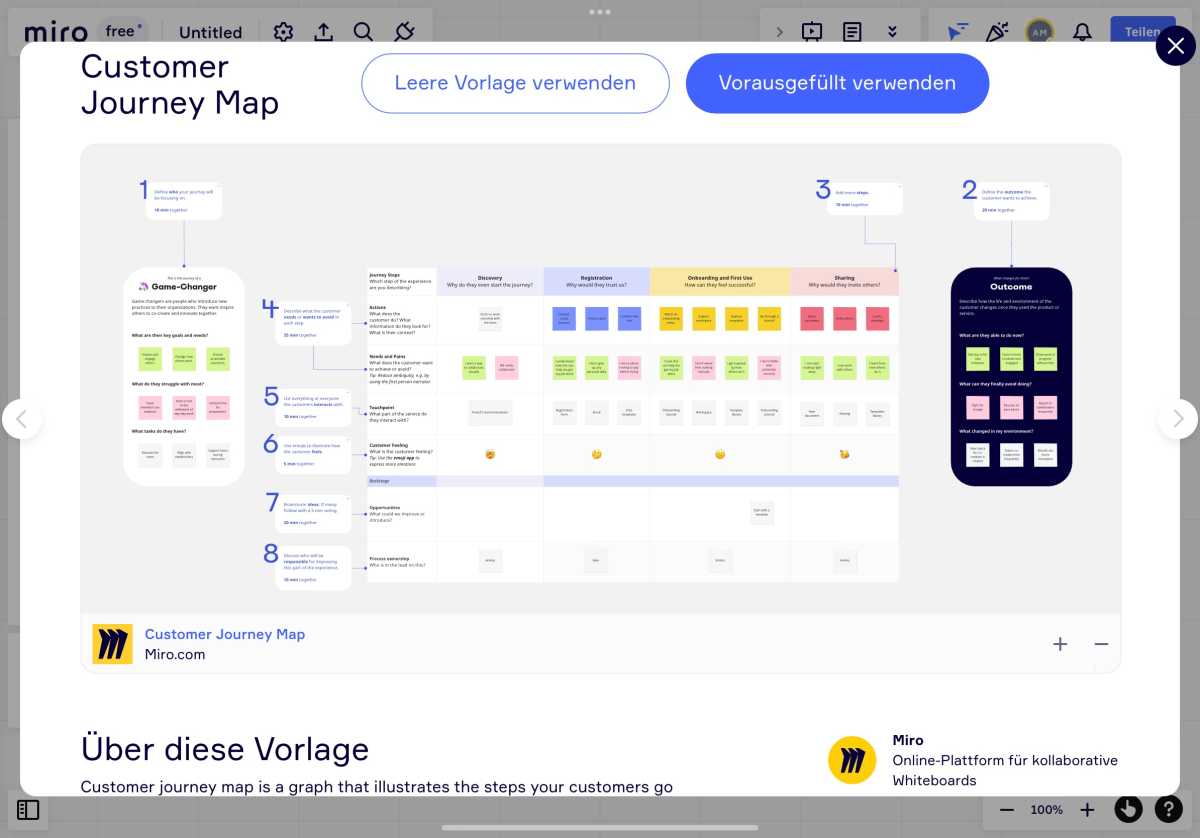Open the help question mark icon
The image size is (1200, 838).
[1169, 809]
